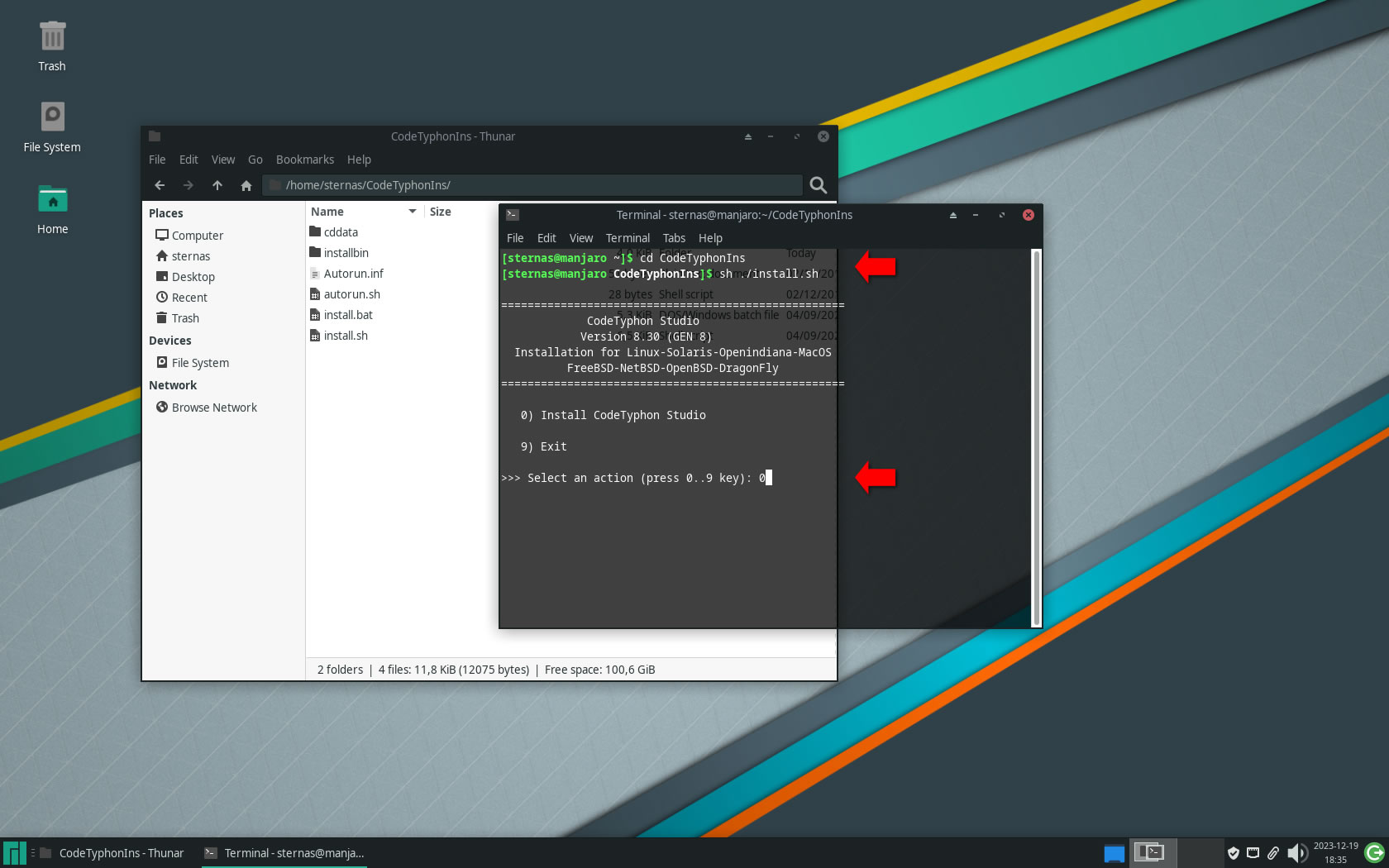1389x868 pixels.
Task: Click the green logout panel icon
Action: [x=1375, y=853]
